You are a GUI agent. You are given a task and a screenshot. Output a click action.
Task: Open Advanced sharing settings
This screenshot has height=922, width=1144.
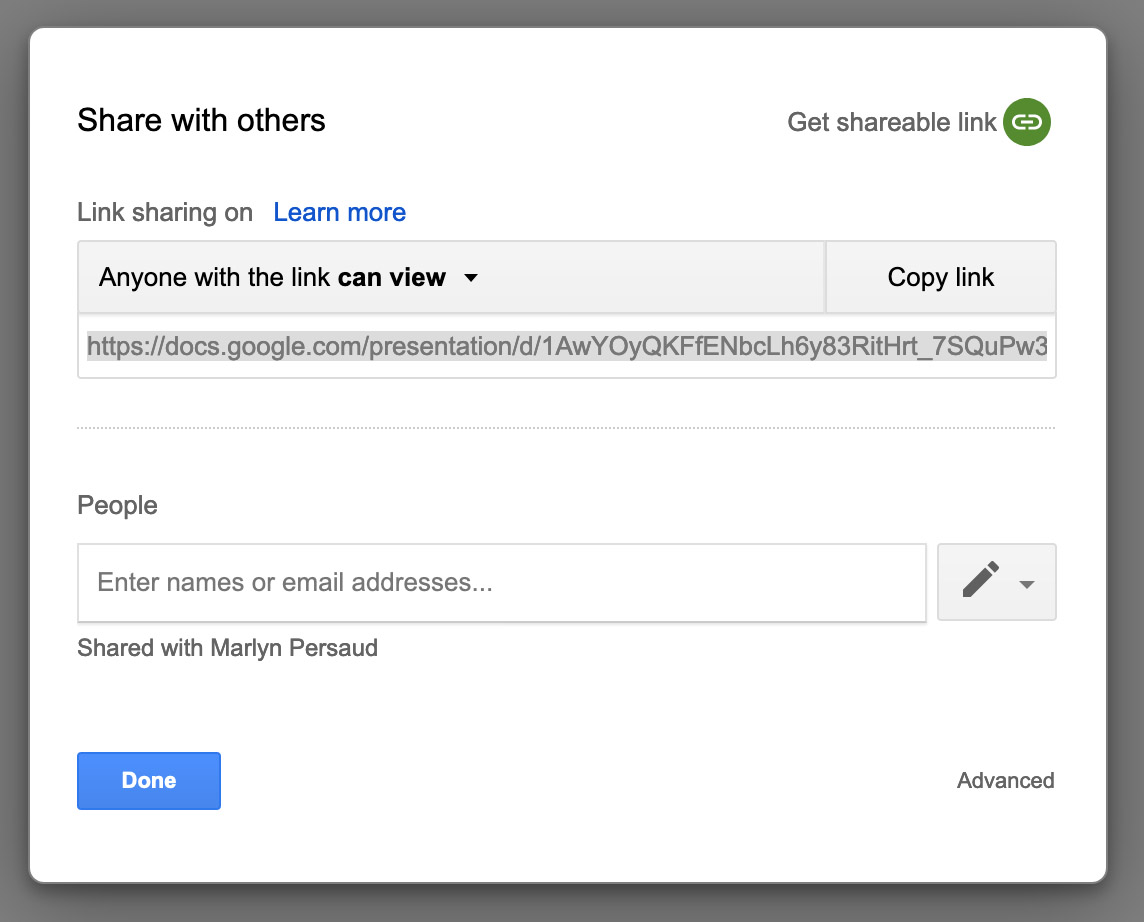[x=1005, y=780]
